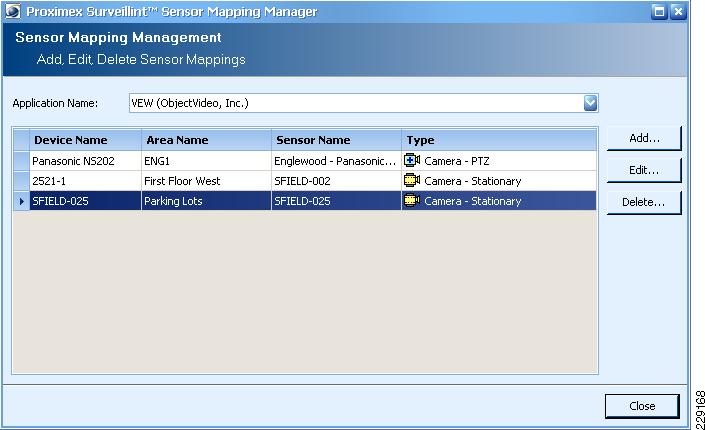The height and width of the screenshot is (430, 705).
Task: Click the row arrow indicator beside SFIELD-025
Action: (x=21, y=201)
